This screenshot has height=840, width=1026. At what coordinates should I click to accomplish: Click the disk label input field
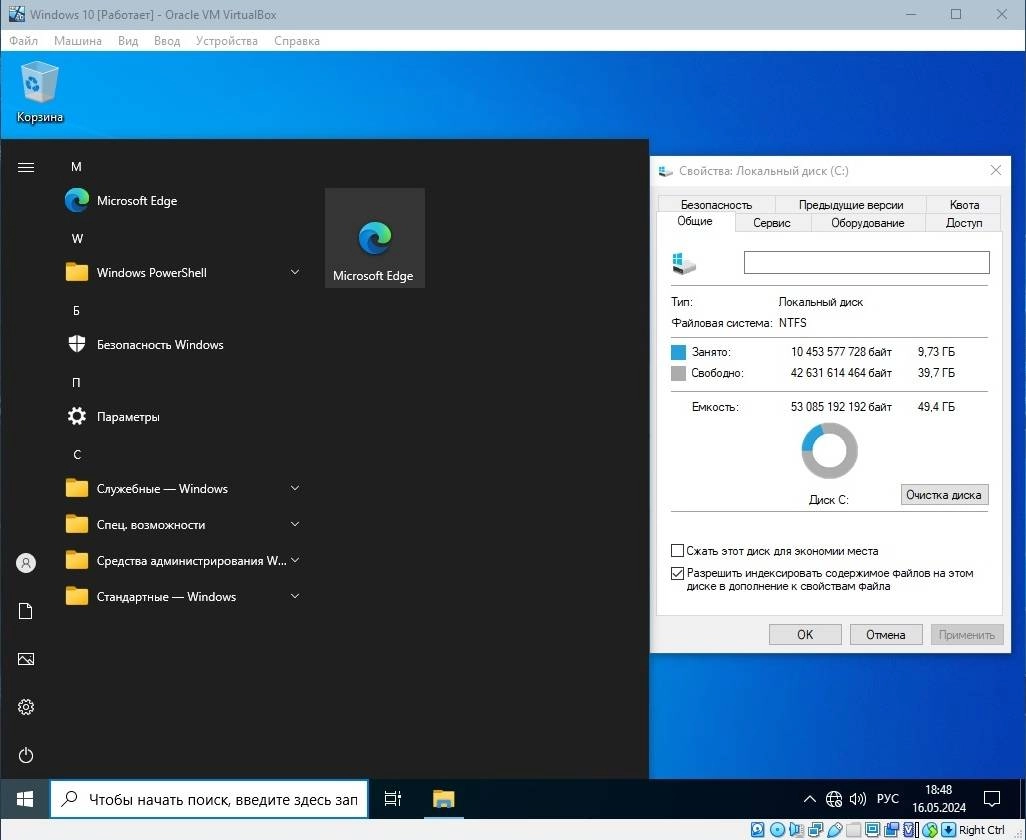click(866, 262)
